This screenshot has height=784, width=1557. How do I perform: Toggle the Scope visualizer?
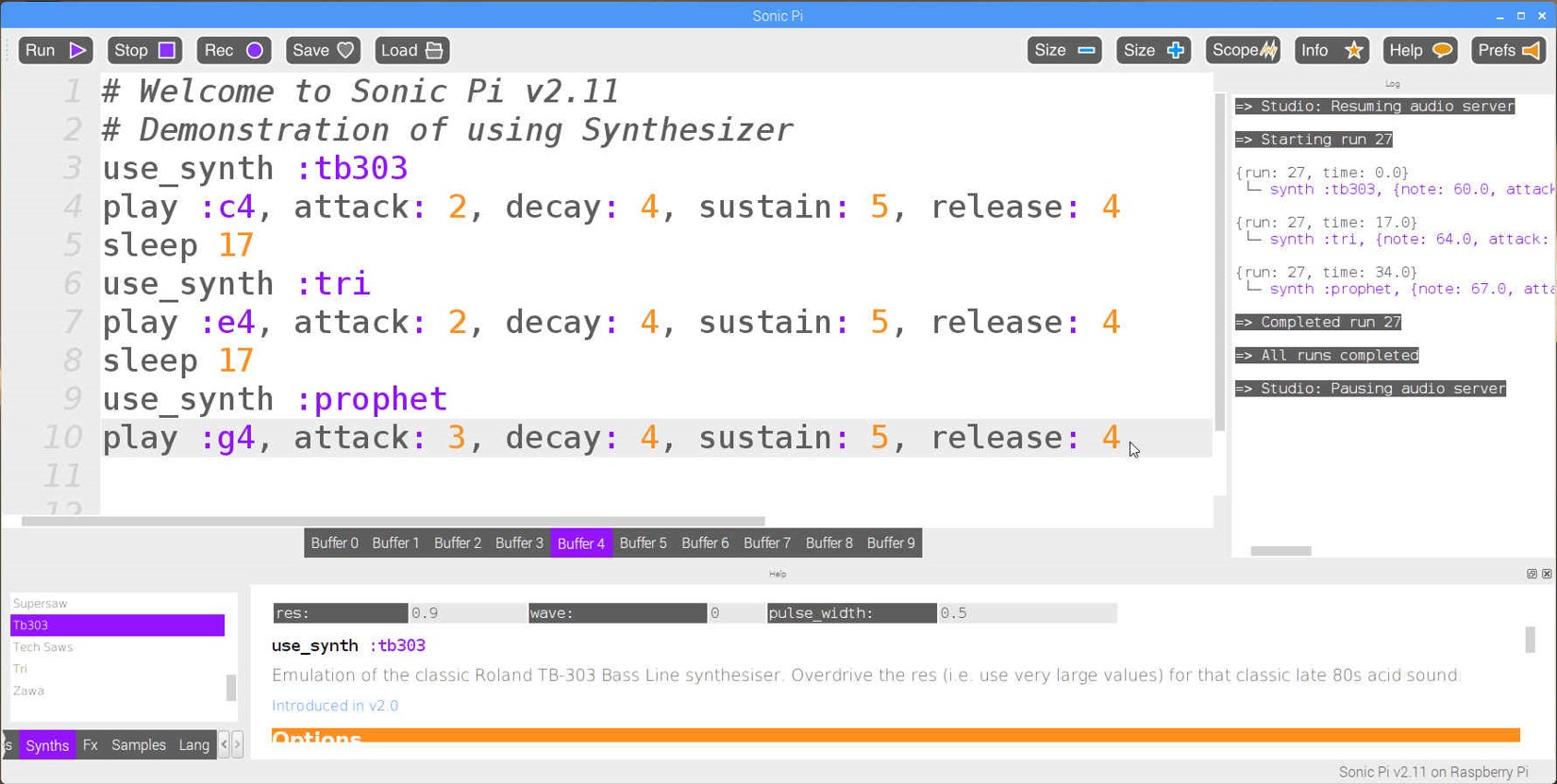(1243, 50)
